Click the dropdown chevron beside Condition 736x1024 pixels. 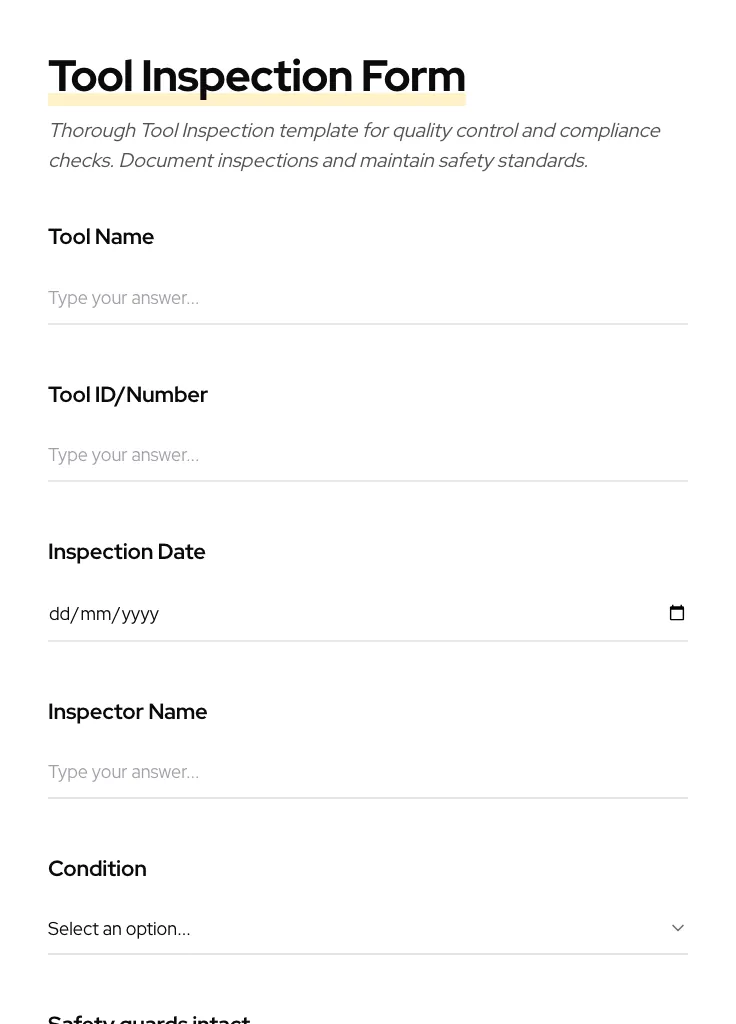click(x=678, y=928)
